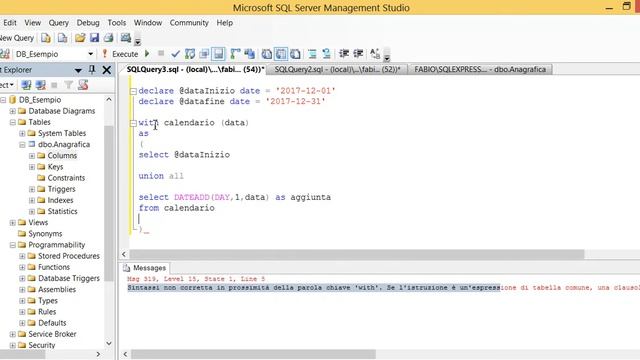Expand the Stored Procedures node
Viewport: 640px width, 360px height.
pos(22,256)
